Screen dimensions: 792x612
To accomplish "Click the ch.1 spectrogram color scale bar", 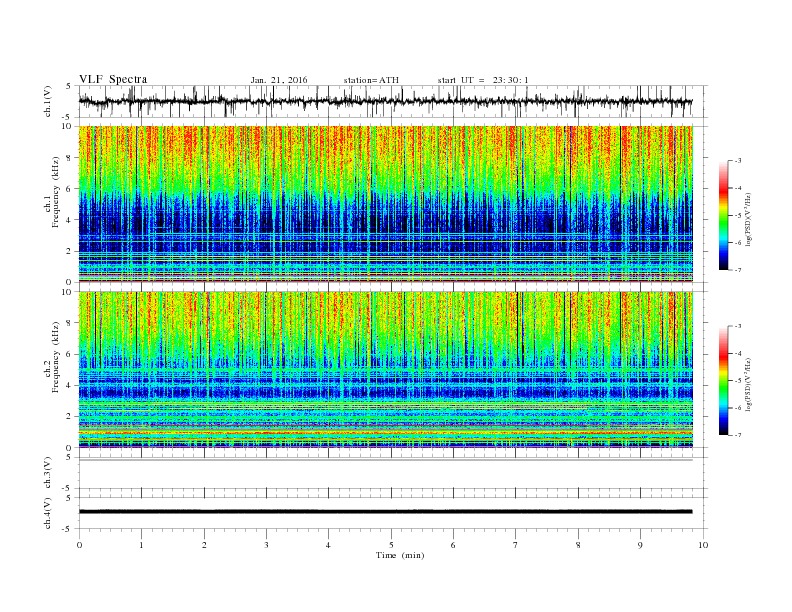I will 724,215.
